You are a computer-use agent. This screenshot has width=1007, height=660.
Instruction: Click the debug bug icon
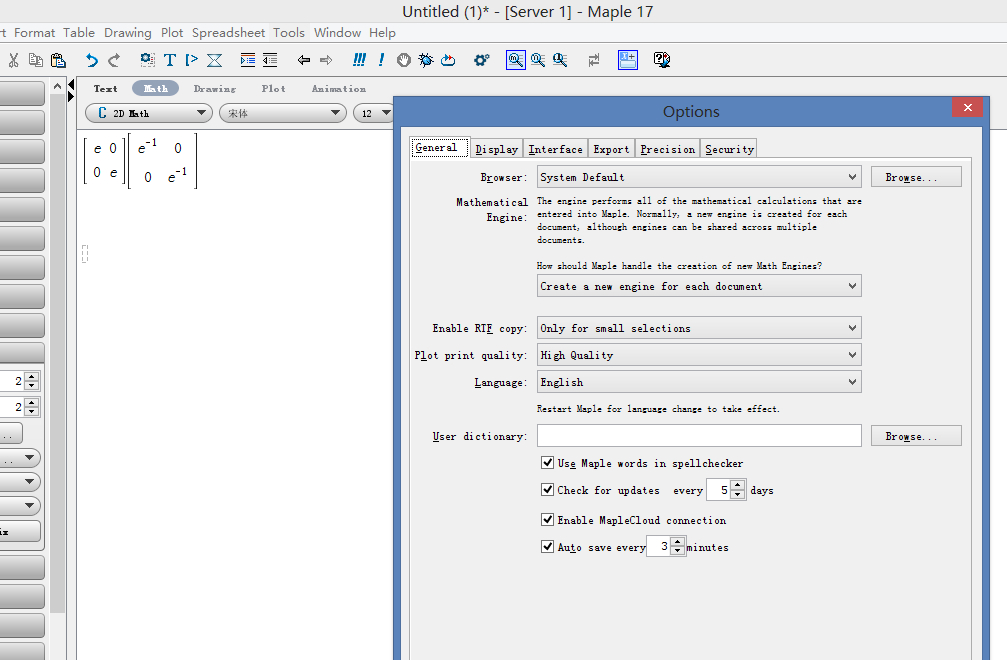426,60
